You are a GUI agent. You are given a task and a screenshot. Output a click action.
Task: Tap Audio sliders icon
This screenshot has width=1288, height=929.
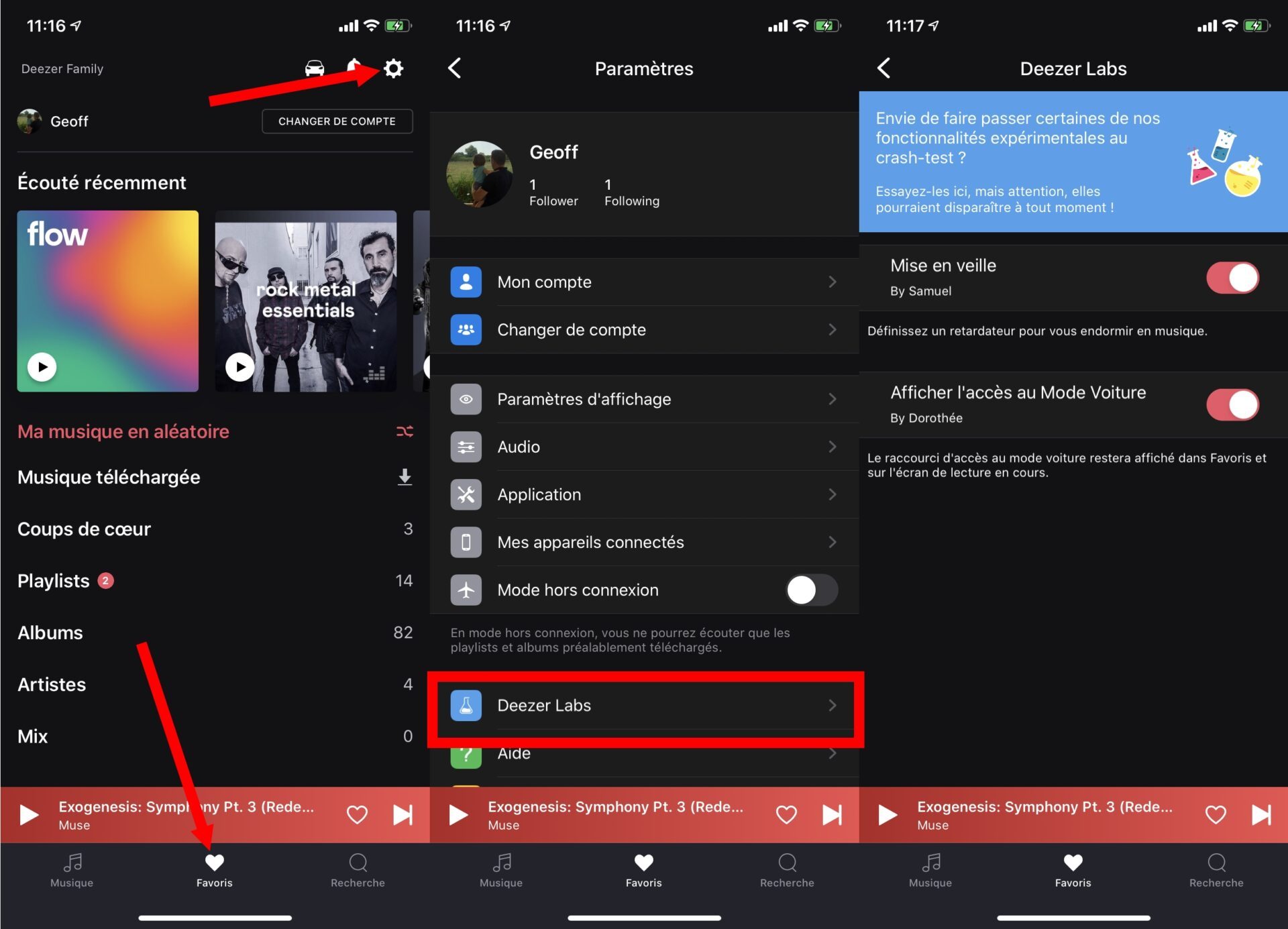point(466,447)
